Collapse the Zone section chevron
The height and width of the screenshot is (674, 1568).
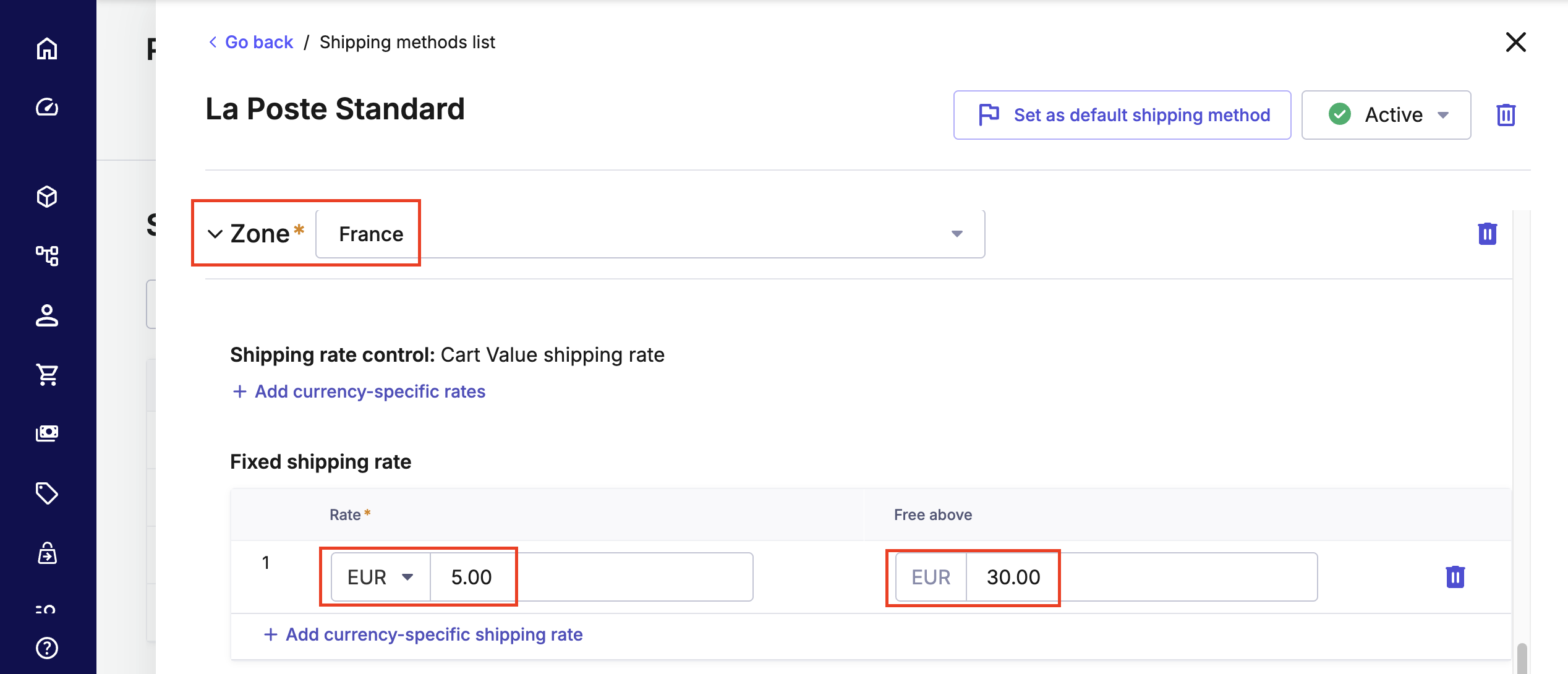tap(215, 234)
